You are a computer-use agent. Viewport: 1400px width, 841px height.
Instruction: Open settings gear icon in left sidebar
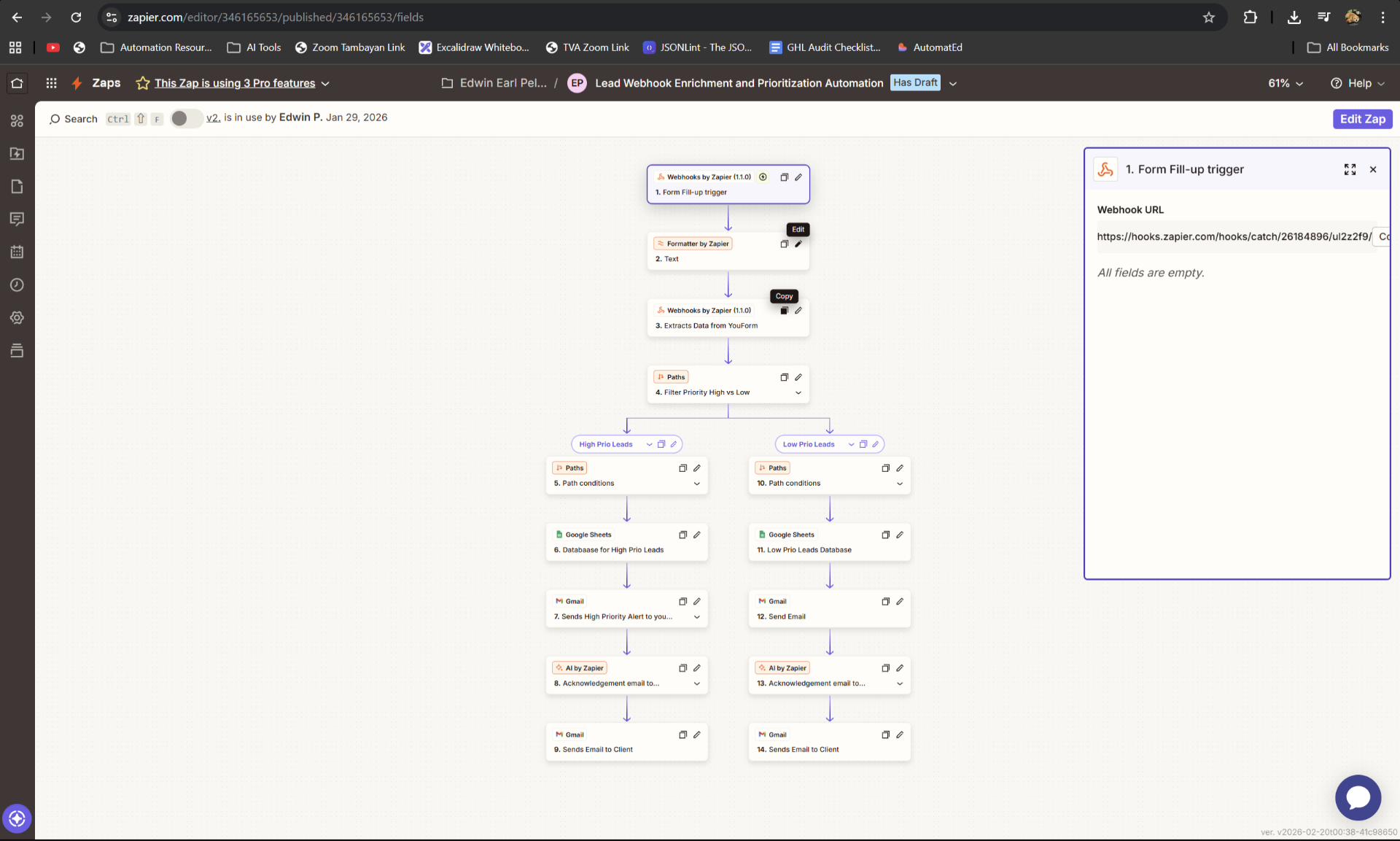17,318
